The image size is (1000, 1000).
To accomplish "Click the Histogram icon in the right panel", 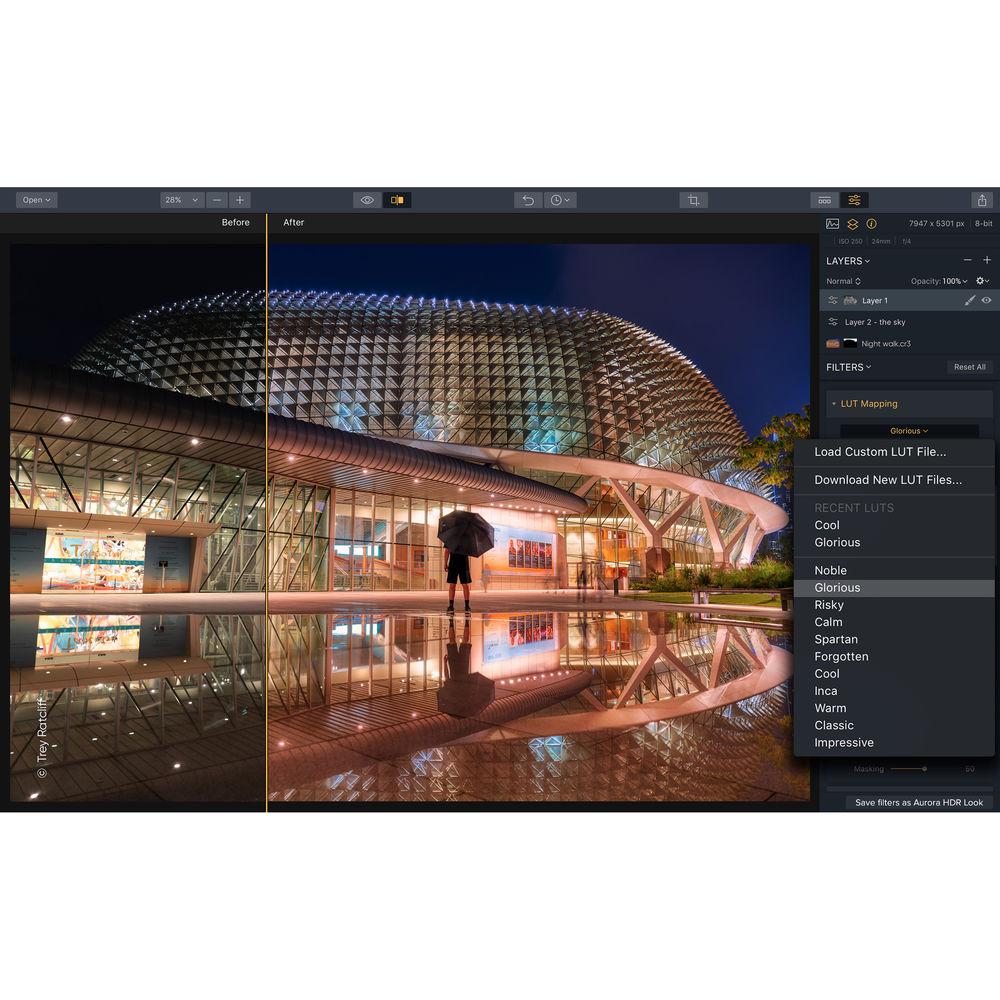I will pos(832,224).
